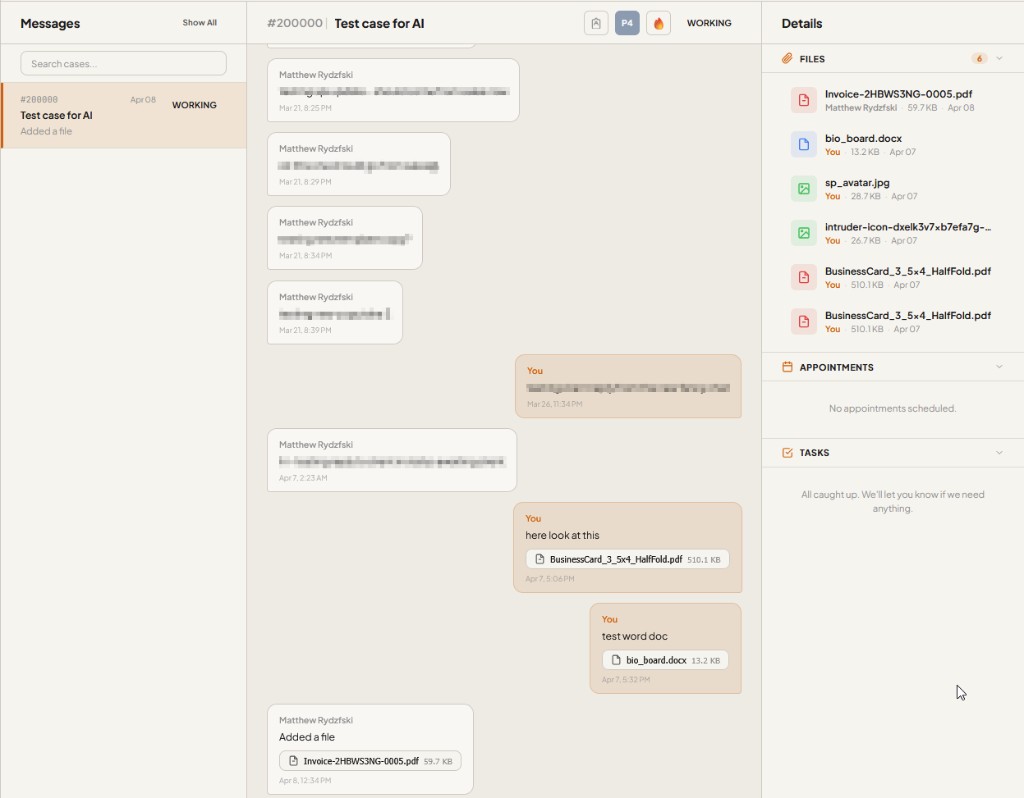Click the paperclip FILES icon
Viewport: 1024px width, 798px height.
pos(787,59)
